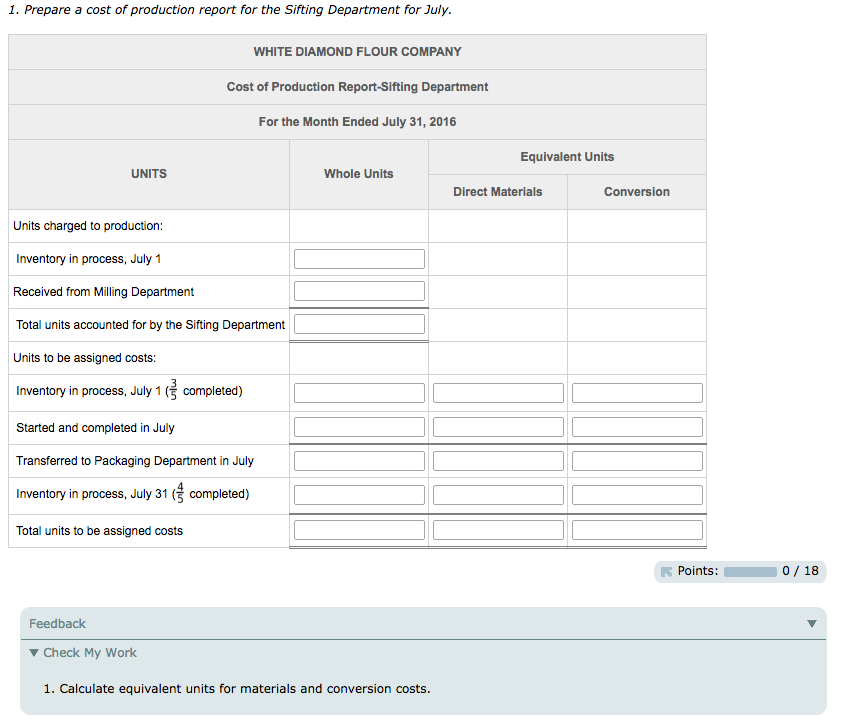Viewport: 841px width, 721px height.
Task: Click Received from Milling Department whole units field
Action: click(x=359, y=291)
